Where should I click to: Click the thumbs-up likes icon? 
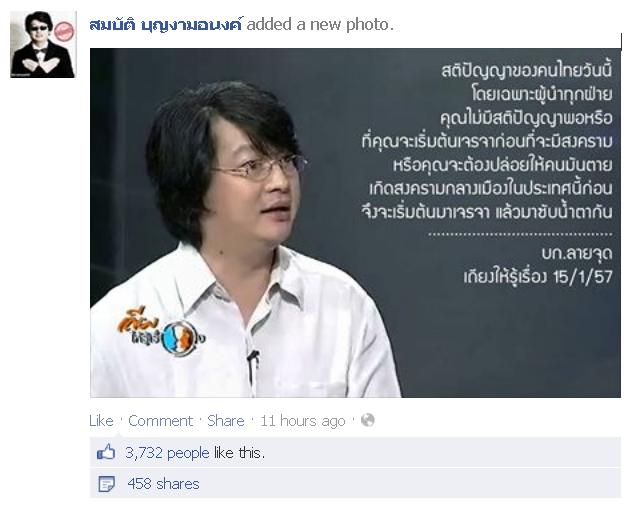106,453
